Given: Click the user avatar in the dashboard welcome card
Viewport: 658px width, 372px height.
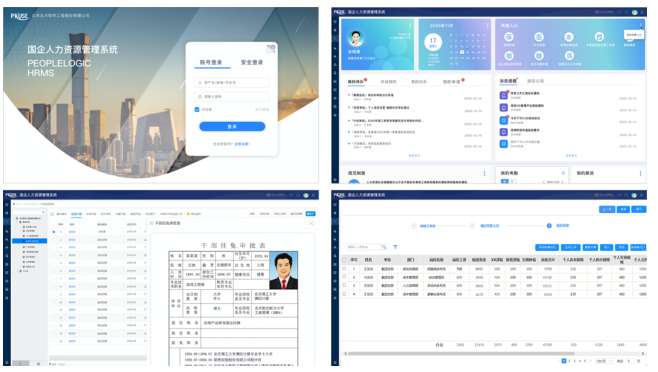Looking at the screenshot, I should point(356,39).
